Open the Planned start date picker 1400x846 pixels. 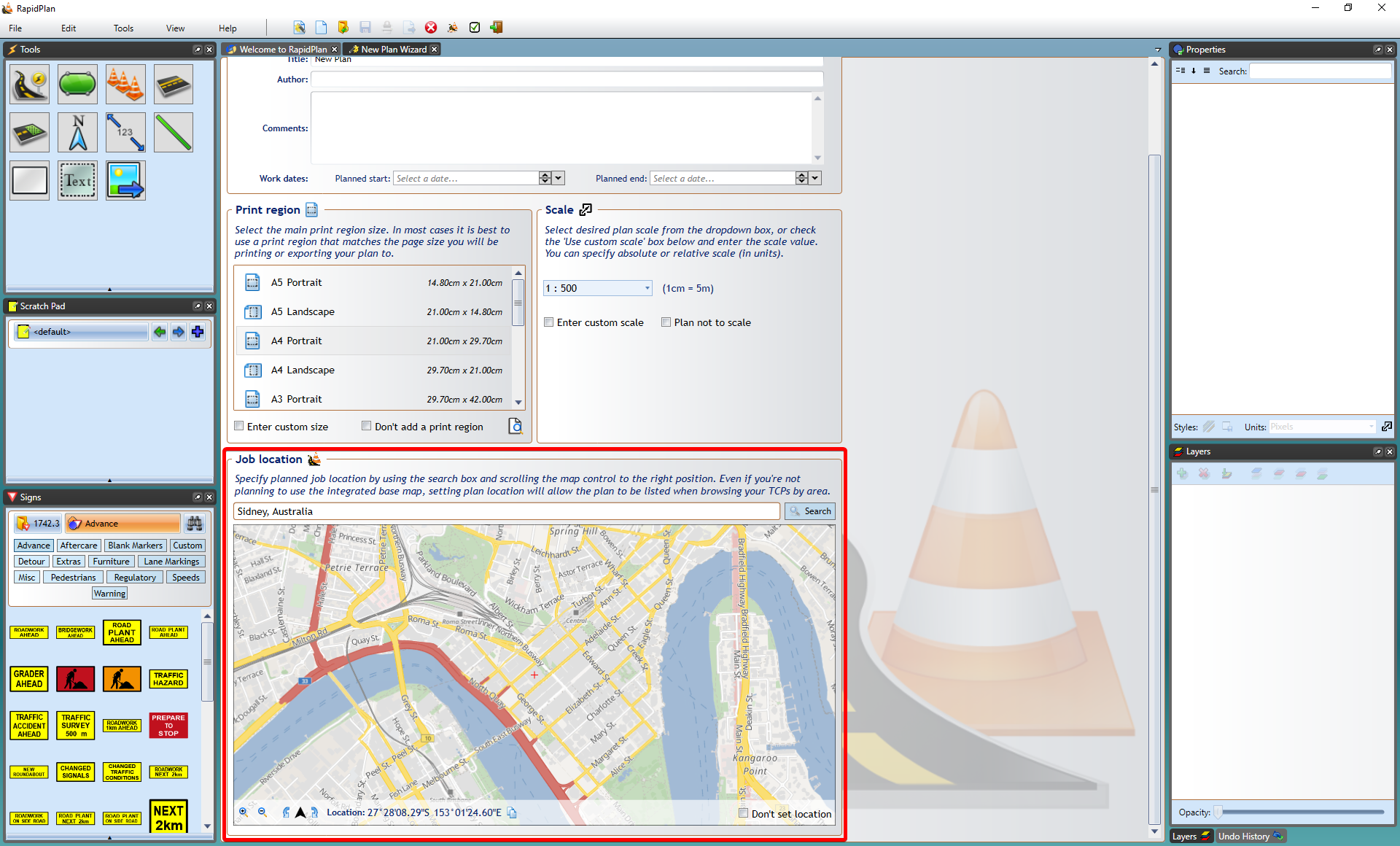(557, 178)
